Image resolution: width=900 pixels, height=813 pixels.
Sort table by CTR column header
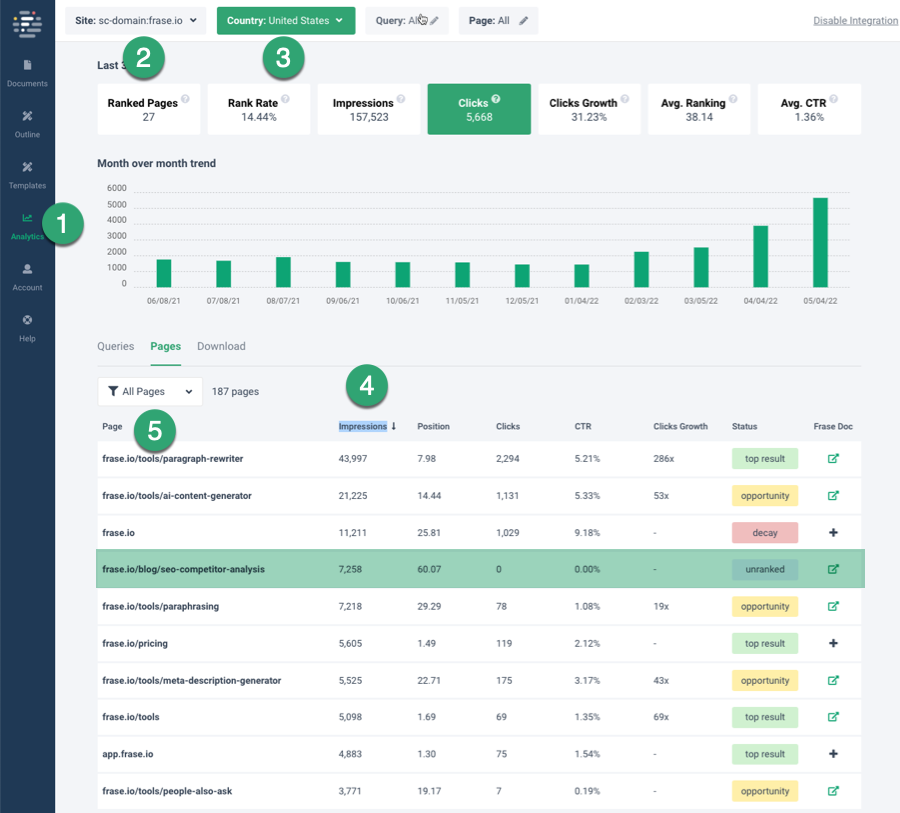pos(583,426)
